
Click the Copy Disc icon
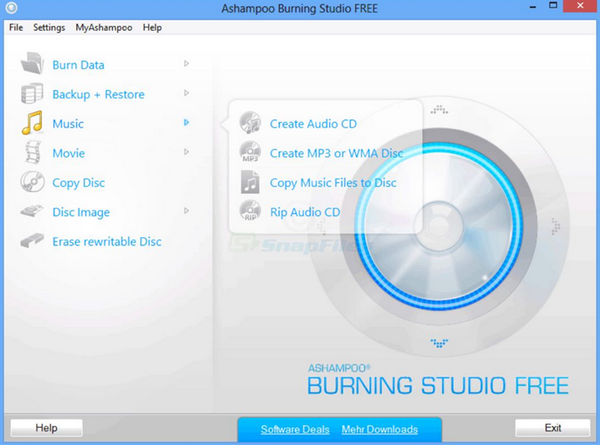[x=34, y=183]
